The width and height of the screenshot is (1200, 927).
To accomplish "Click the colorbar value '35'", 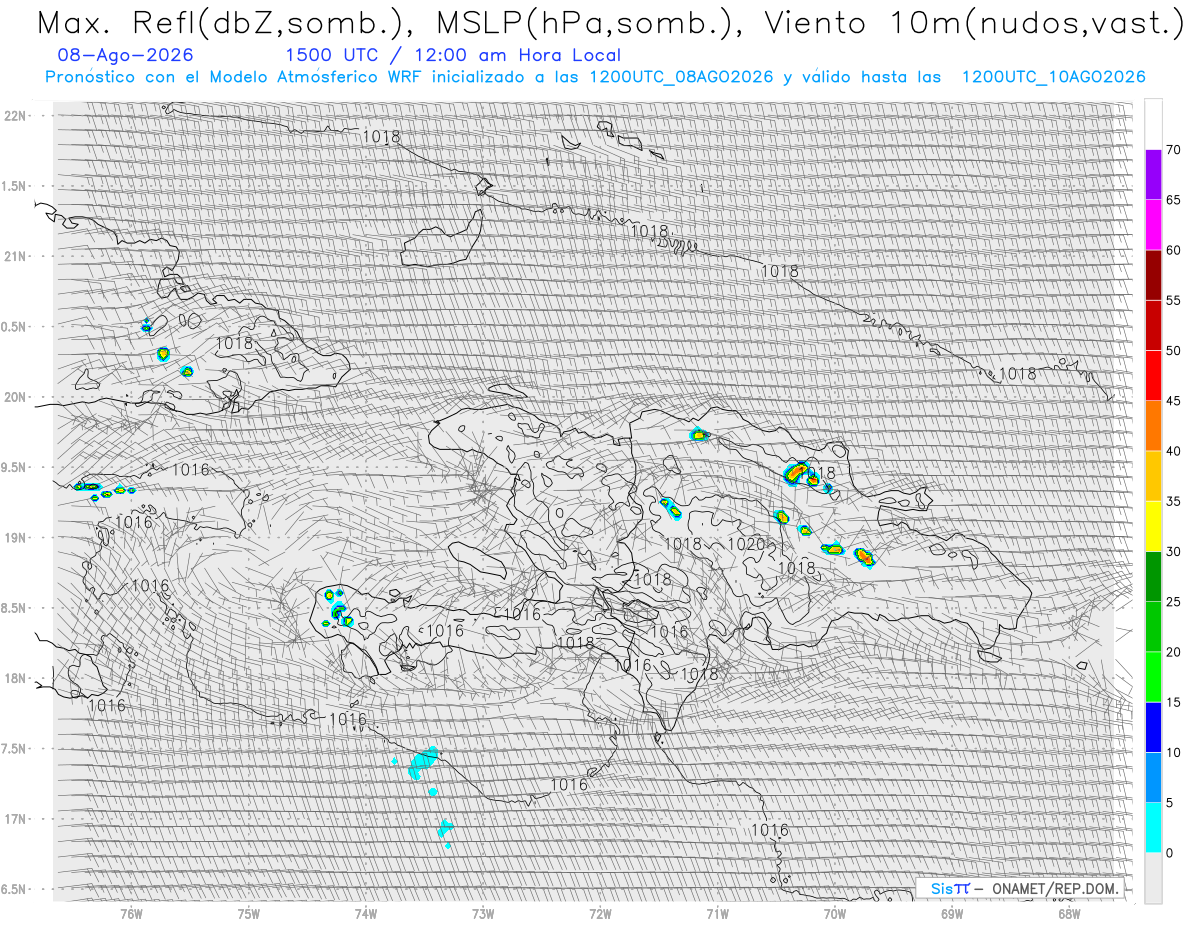I will (x=1173, y=501).
